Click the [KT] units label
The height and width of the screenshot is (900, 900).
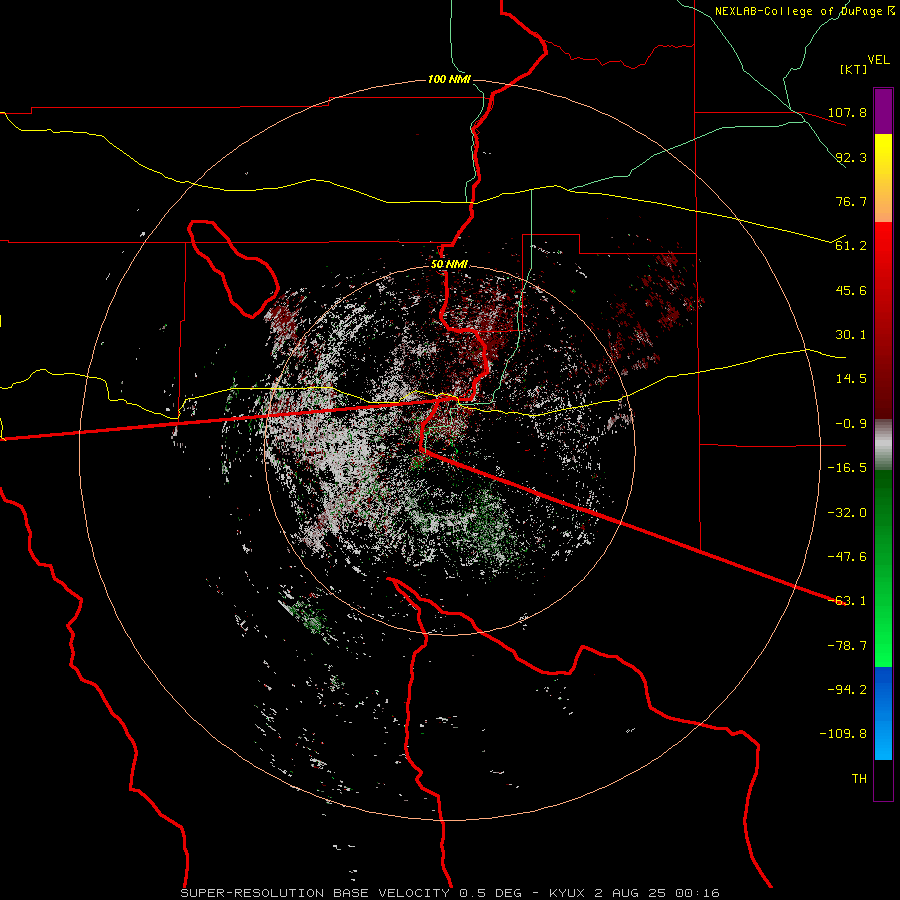click(x=853, y=69)
